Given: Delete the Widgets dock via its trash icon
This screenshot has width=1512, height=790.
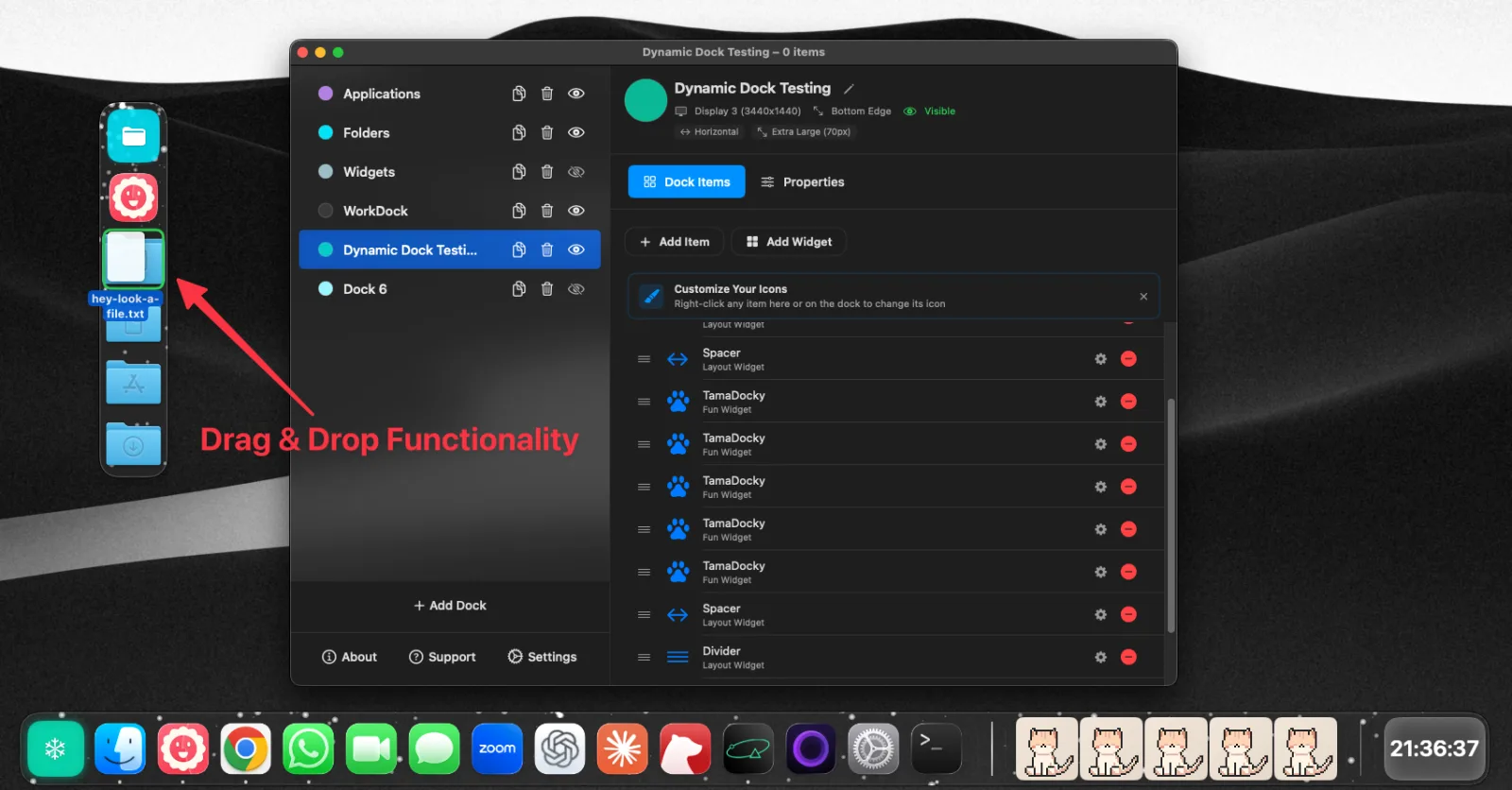Looking at the screenshot, I should [546, 172].
